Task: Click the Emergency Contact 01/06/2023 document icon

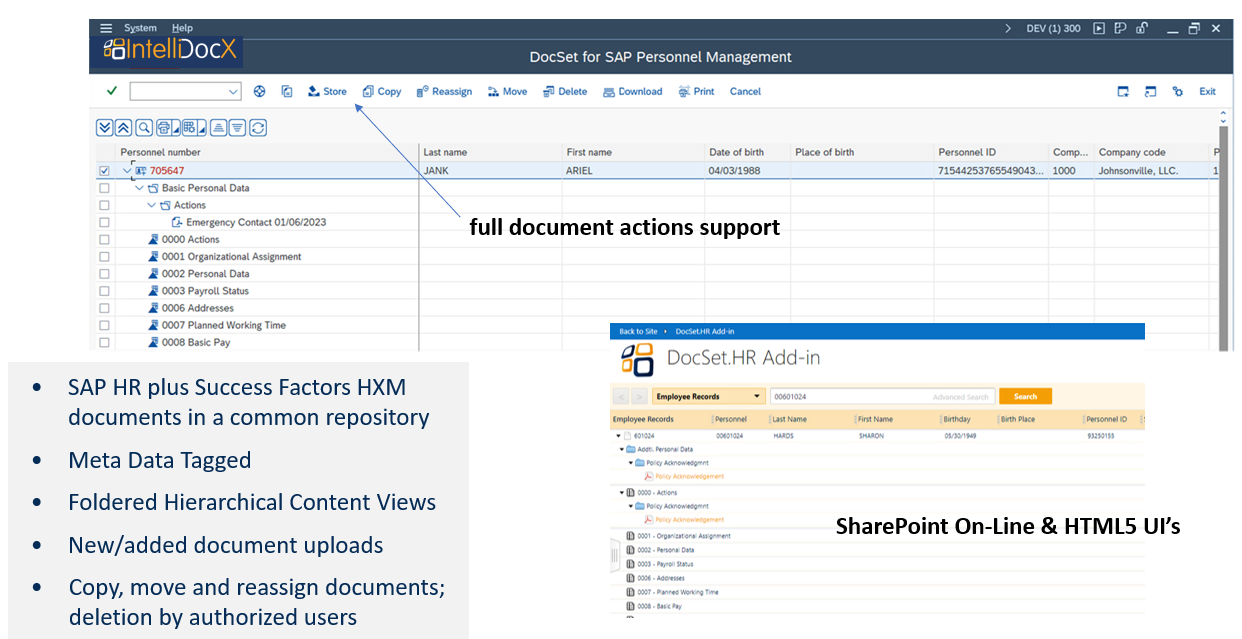Action: [x=177, y=222]
